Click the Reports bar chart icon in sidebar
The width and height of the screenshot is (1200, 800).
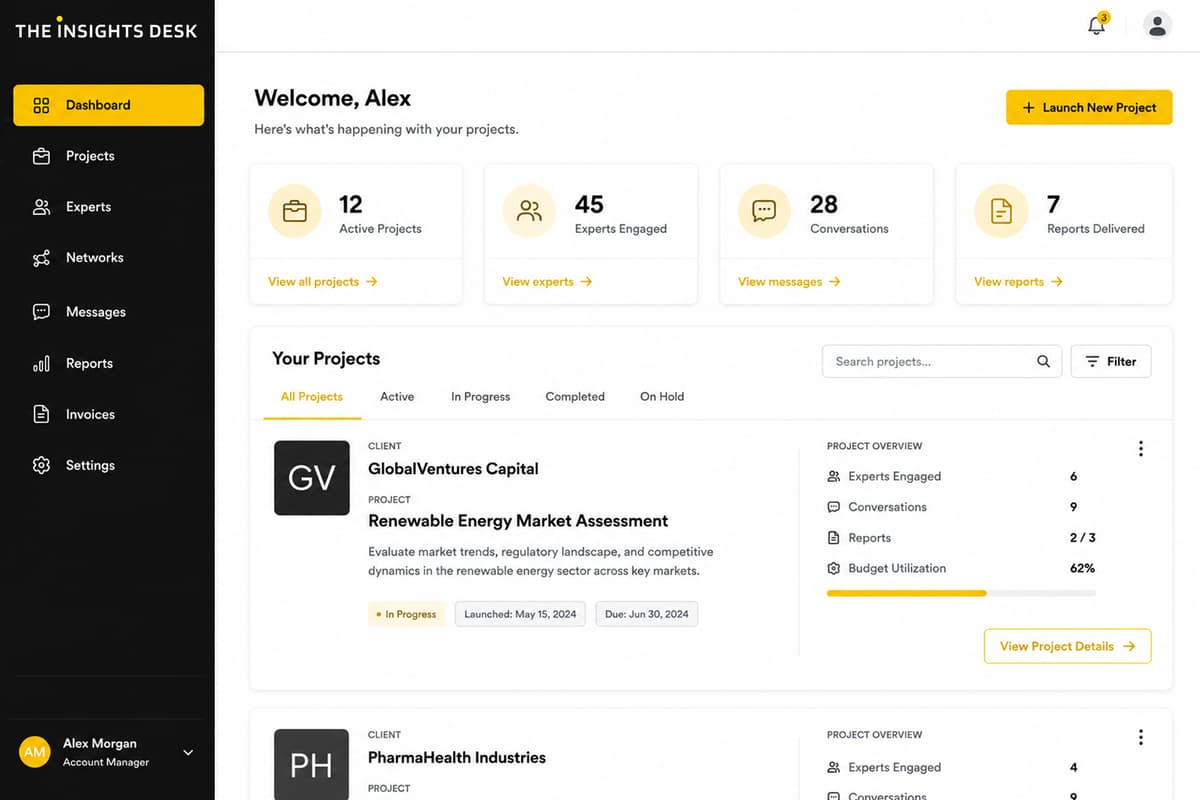(x=41, y=364)
